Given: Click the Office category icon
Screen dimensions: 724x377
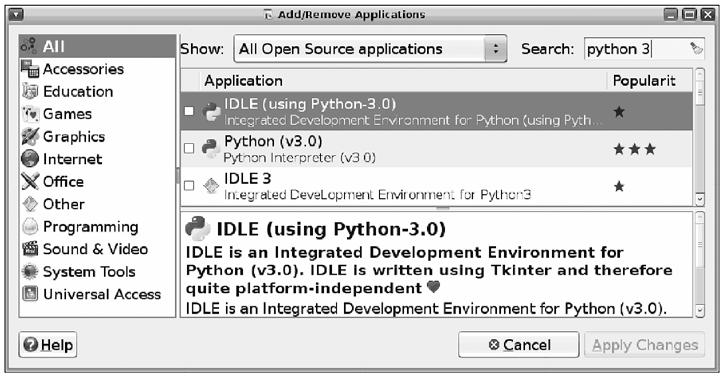Looking at the screenshot, I should [x=30, y=181].
